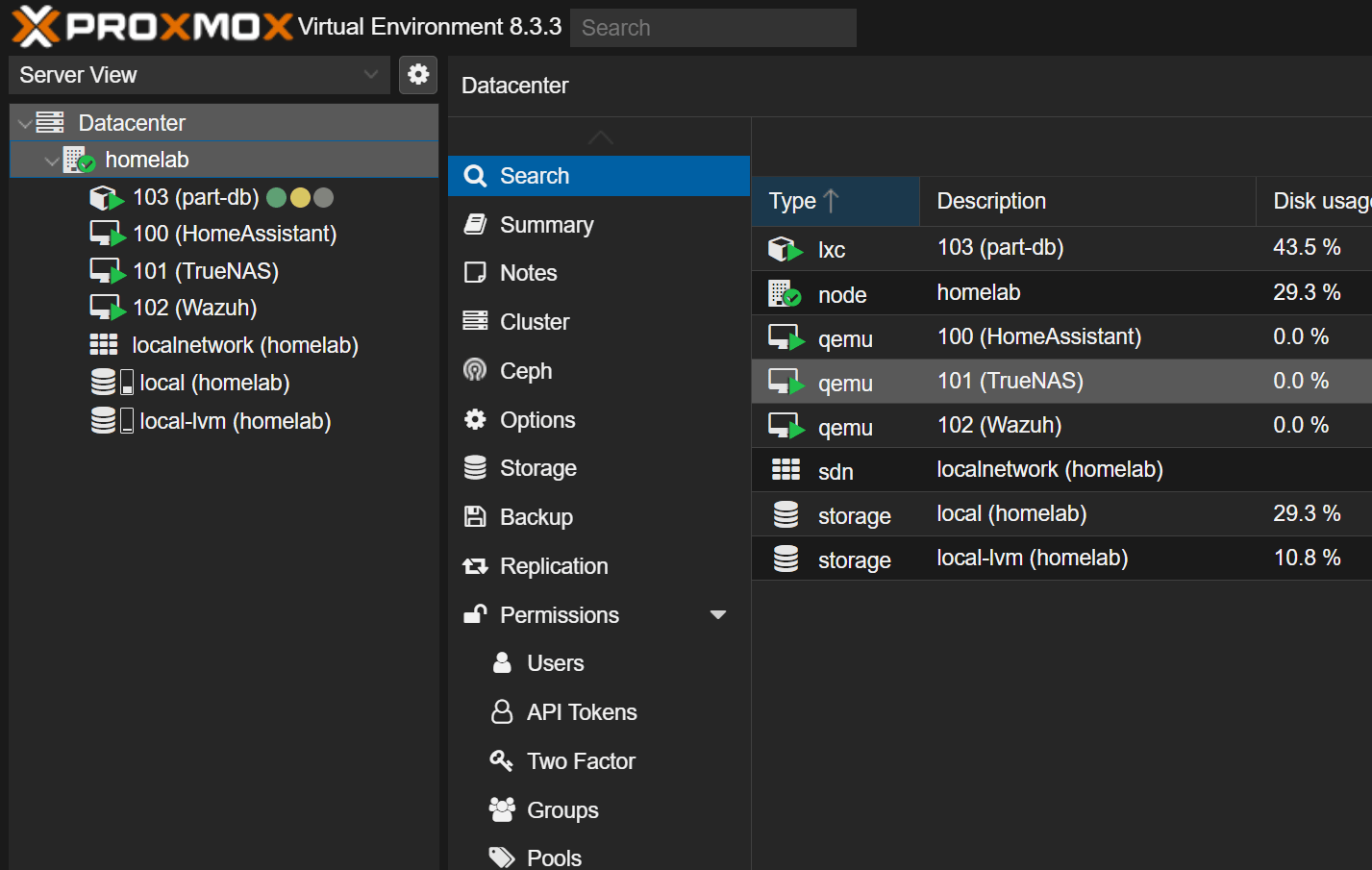Open the Server View dropdown
1372x870 pixels.
coord(199,75)
